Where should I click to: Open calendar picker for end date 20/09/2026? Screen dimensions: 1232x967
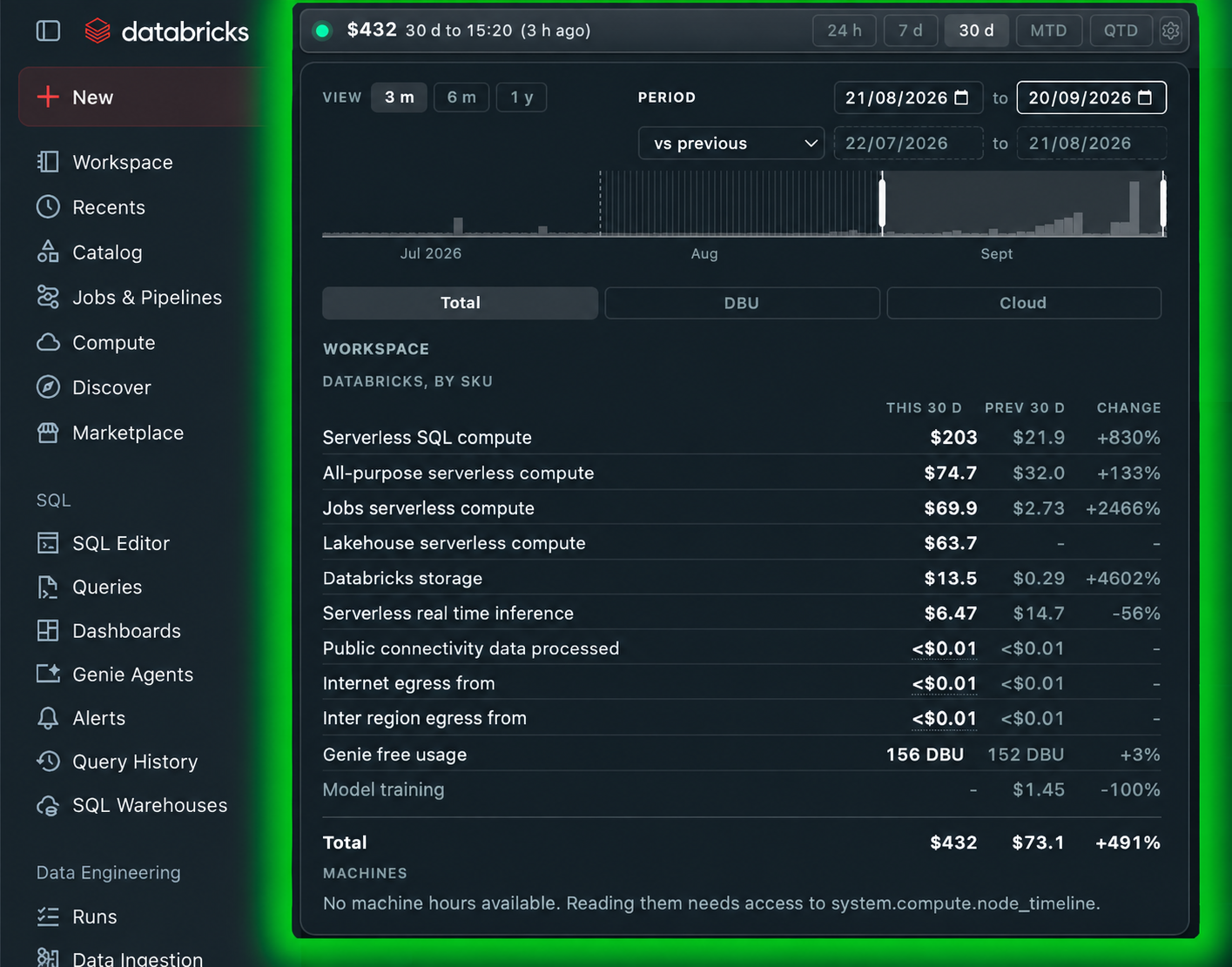pyautogui.click(x=1145, y=97)
